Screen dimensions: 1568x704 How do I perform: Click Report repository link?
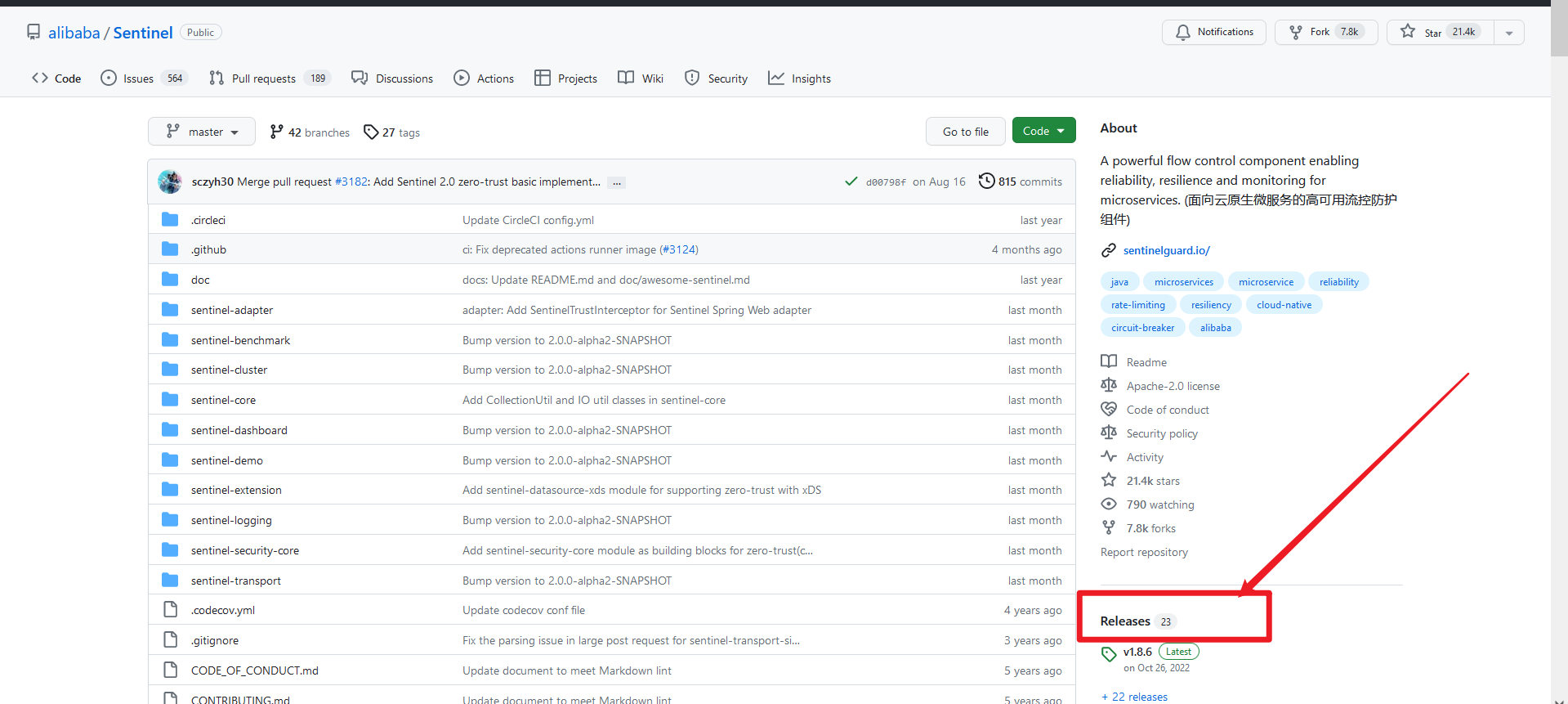click(x=1144, y=552)
